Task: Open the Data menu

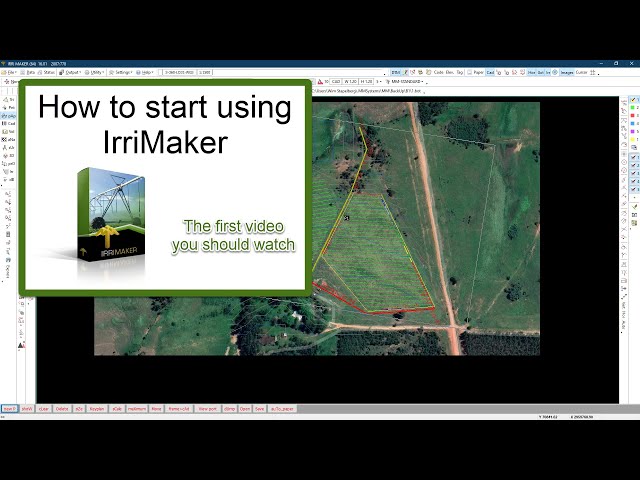Action: point(27,72)
